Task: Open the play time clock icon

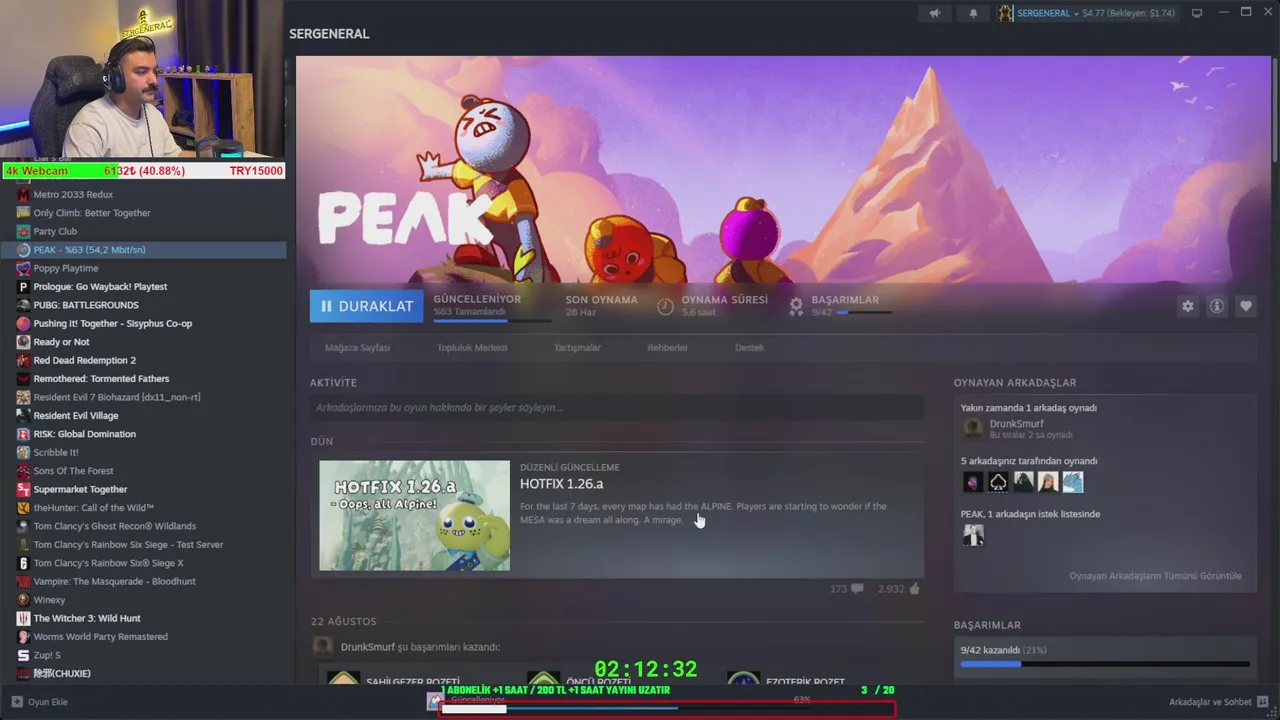Action: [x=665, y=306]
